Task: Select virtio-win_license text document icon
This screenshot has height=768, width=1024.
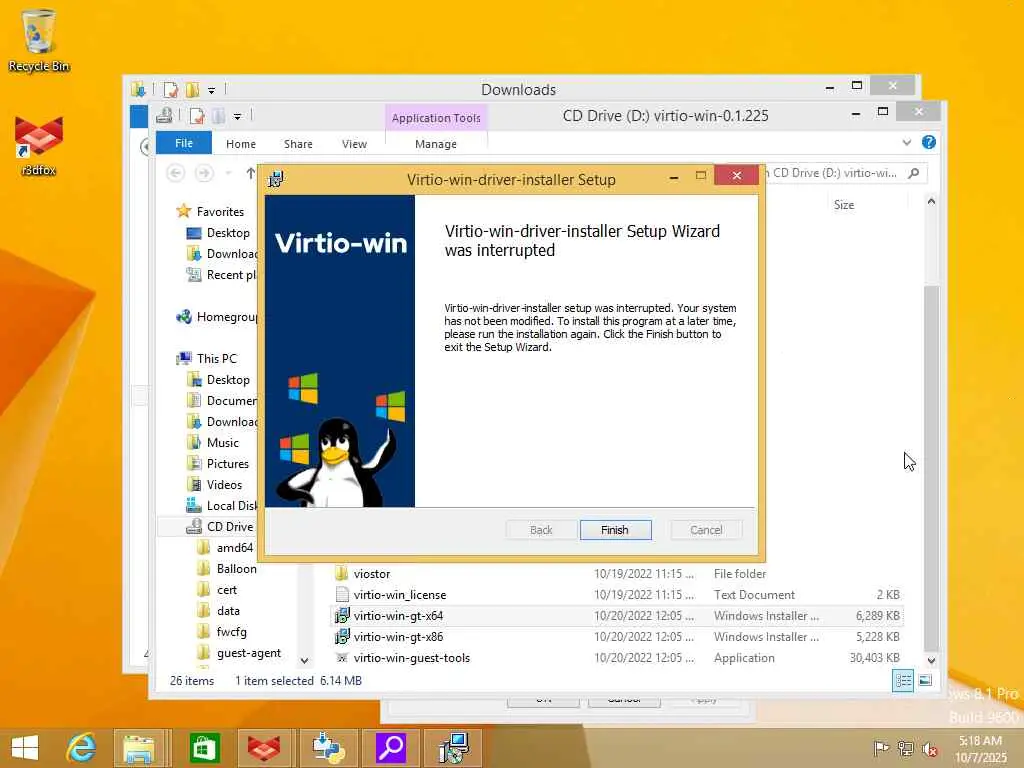Action: tap(342, 594)
